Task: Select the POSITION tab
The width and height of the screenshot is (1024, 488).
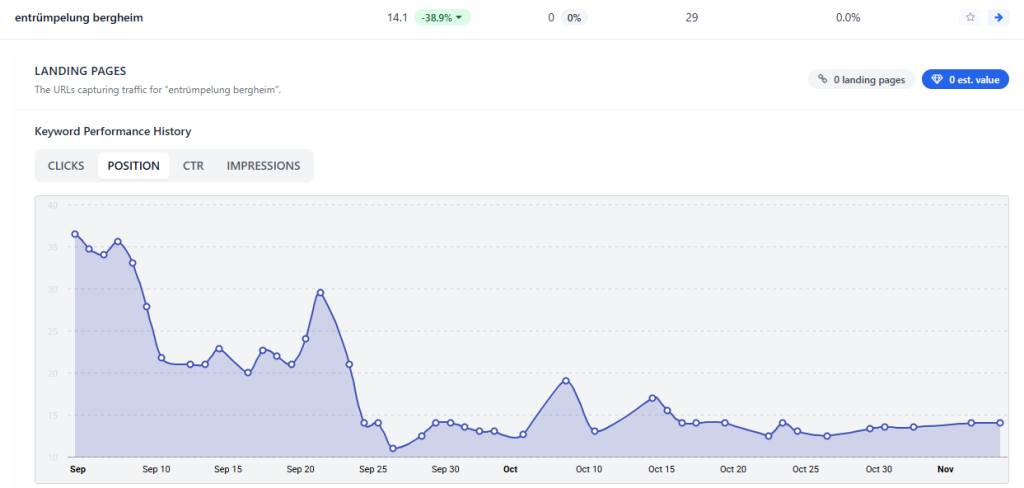Action: pos(133,166)
